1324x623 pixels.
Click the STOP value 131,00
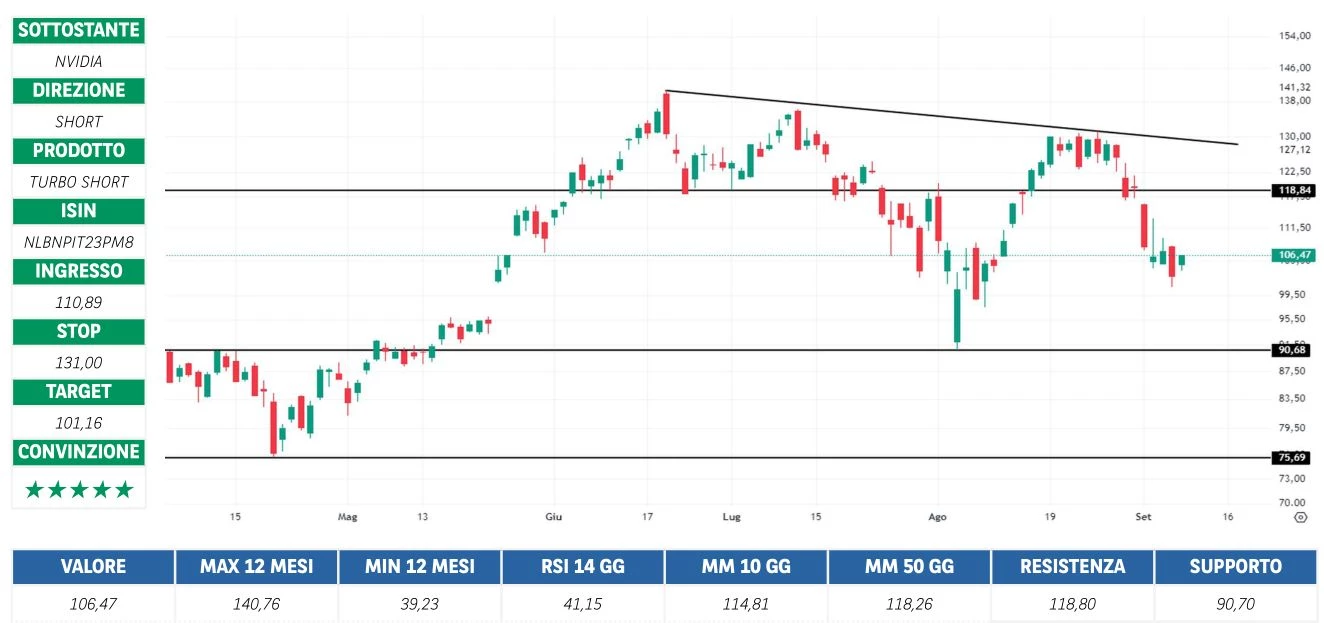(x=79, y=362)
